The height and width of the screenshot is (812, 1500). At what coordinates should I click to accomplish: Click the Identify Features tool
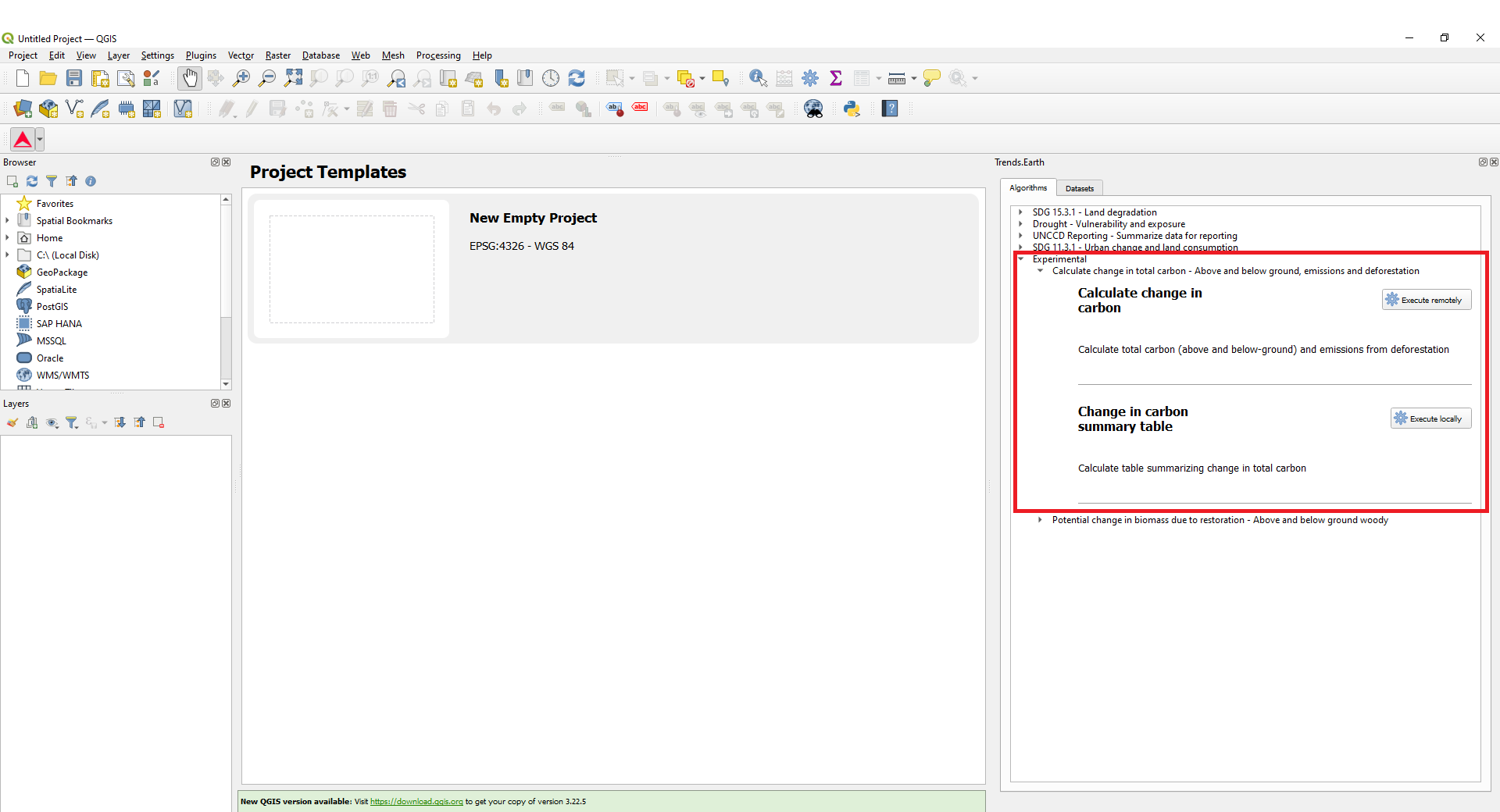coord(757,78)
